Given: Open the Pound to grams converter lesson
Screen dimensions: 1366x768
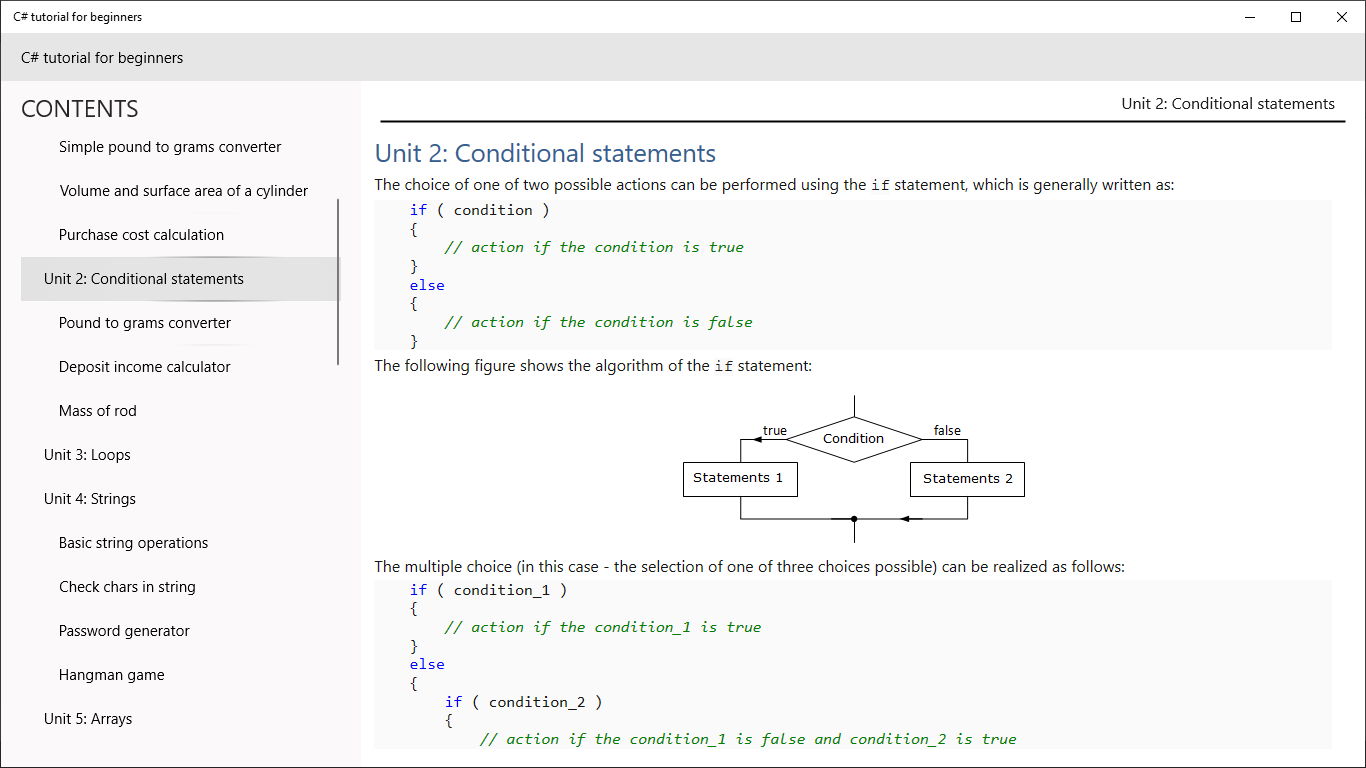Looking at the screenshot, I should [145, 323].
